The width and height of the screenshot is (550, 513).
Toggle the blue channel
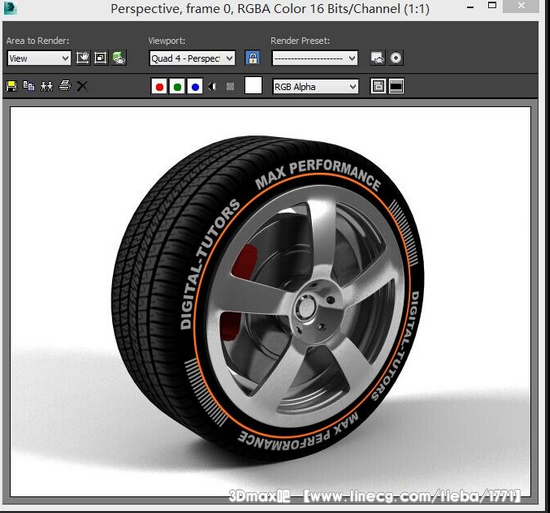[x=195, y=87]
